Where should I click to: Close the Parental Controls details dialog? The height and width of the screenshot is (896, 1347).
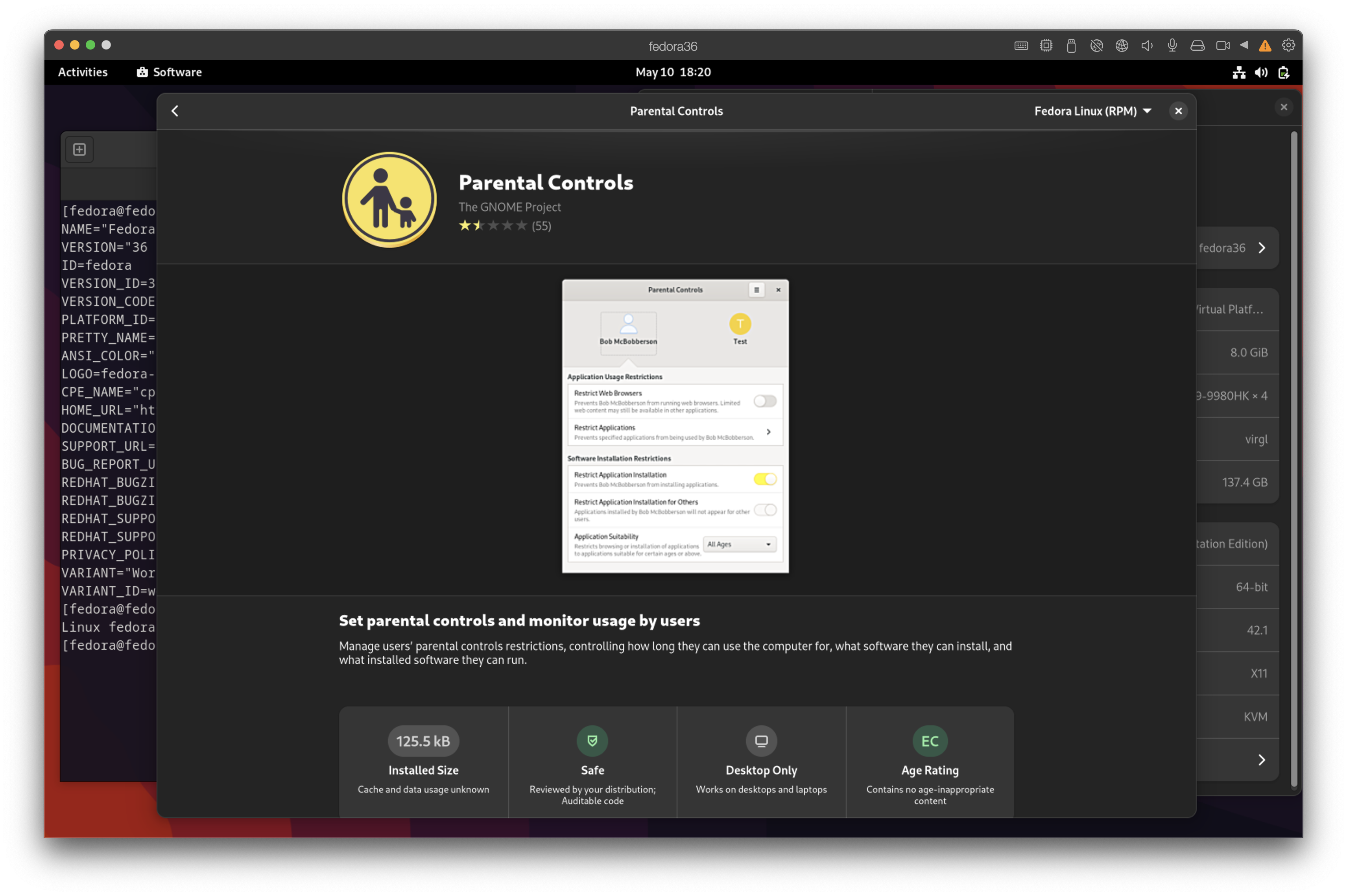(x=1178, y=111)
